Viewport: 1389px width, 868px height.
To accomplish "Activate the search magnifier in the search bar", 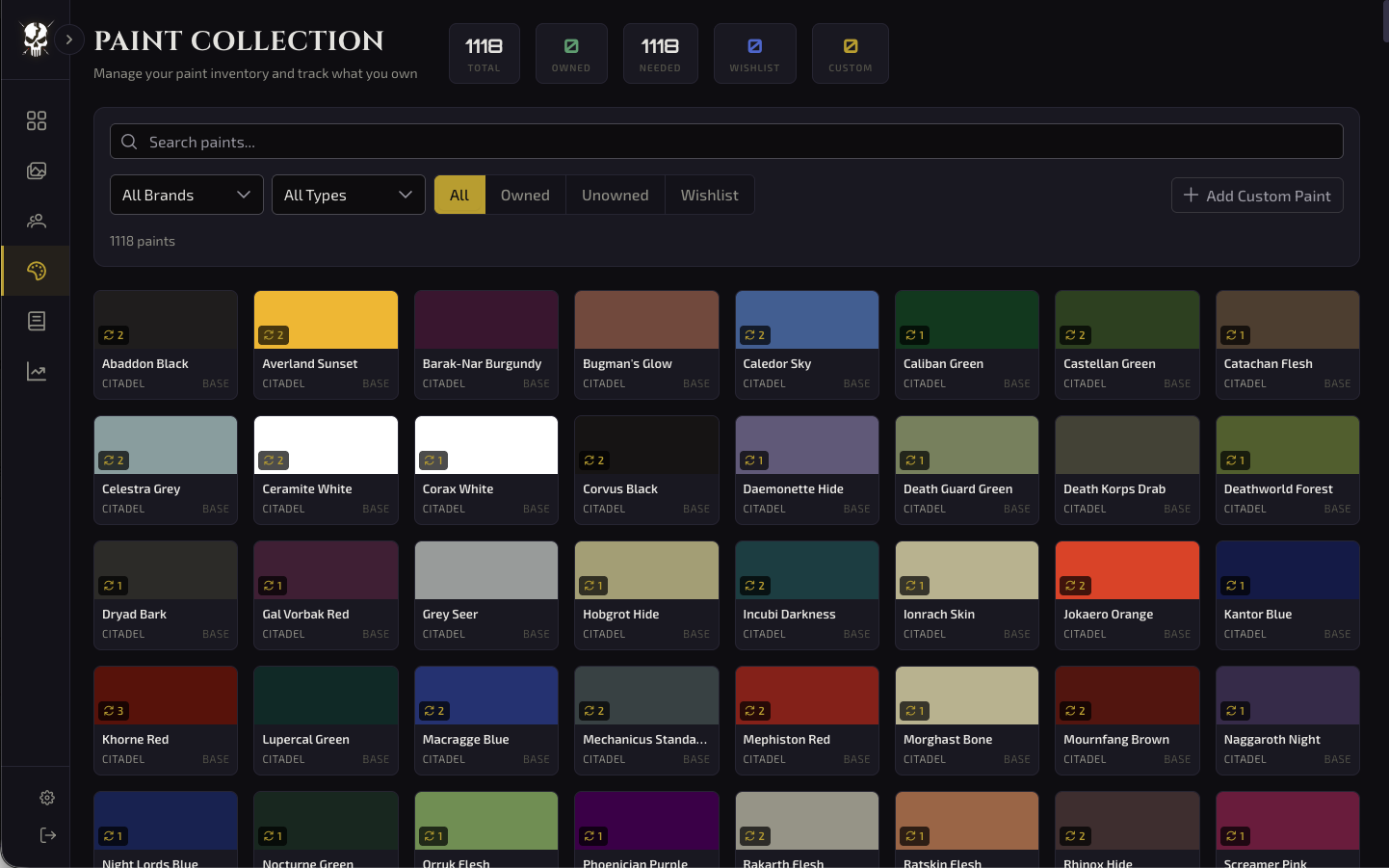I will [128, 141].
